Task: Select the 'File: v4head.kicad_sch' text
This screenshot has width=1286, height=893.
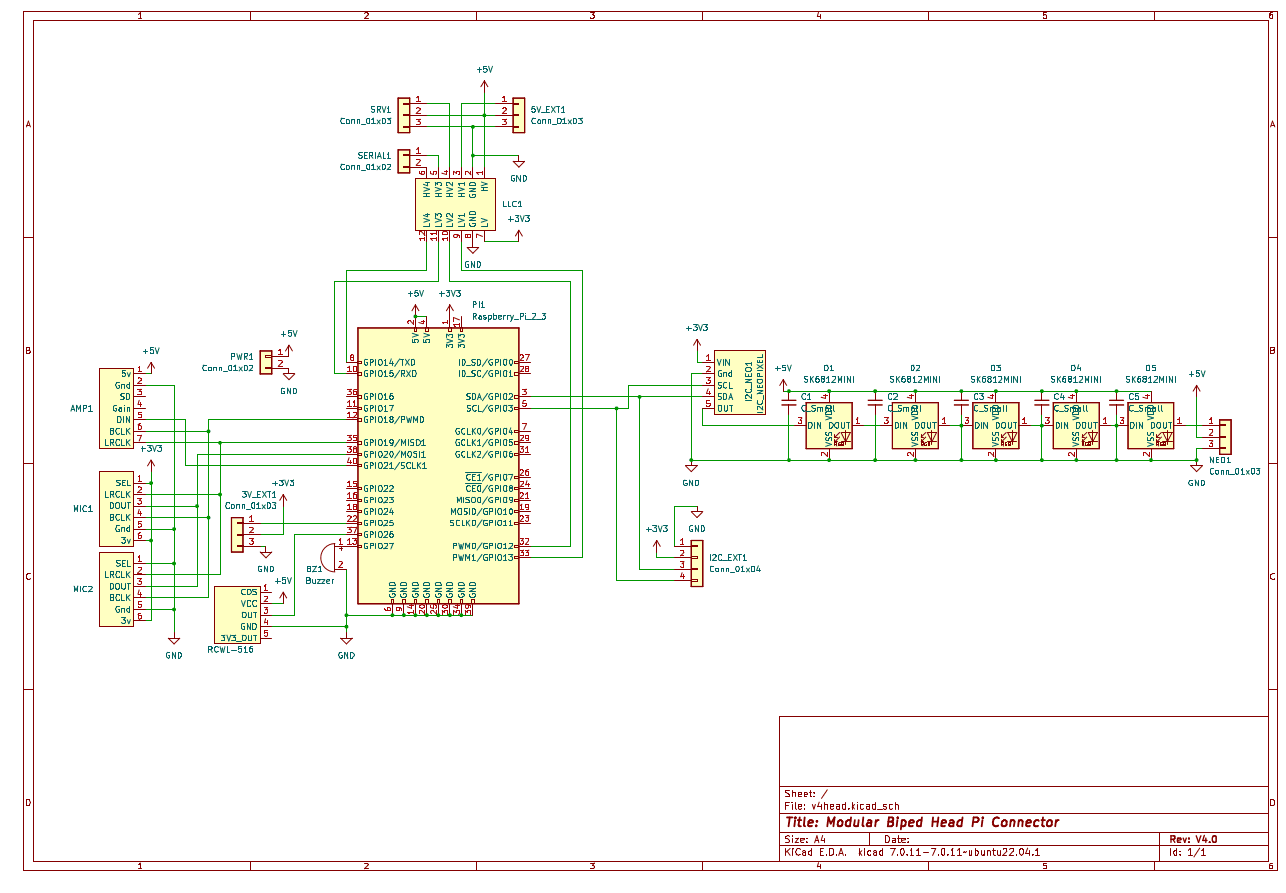Action: [842, 805]
